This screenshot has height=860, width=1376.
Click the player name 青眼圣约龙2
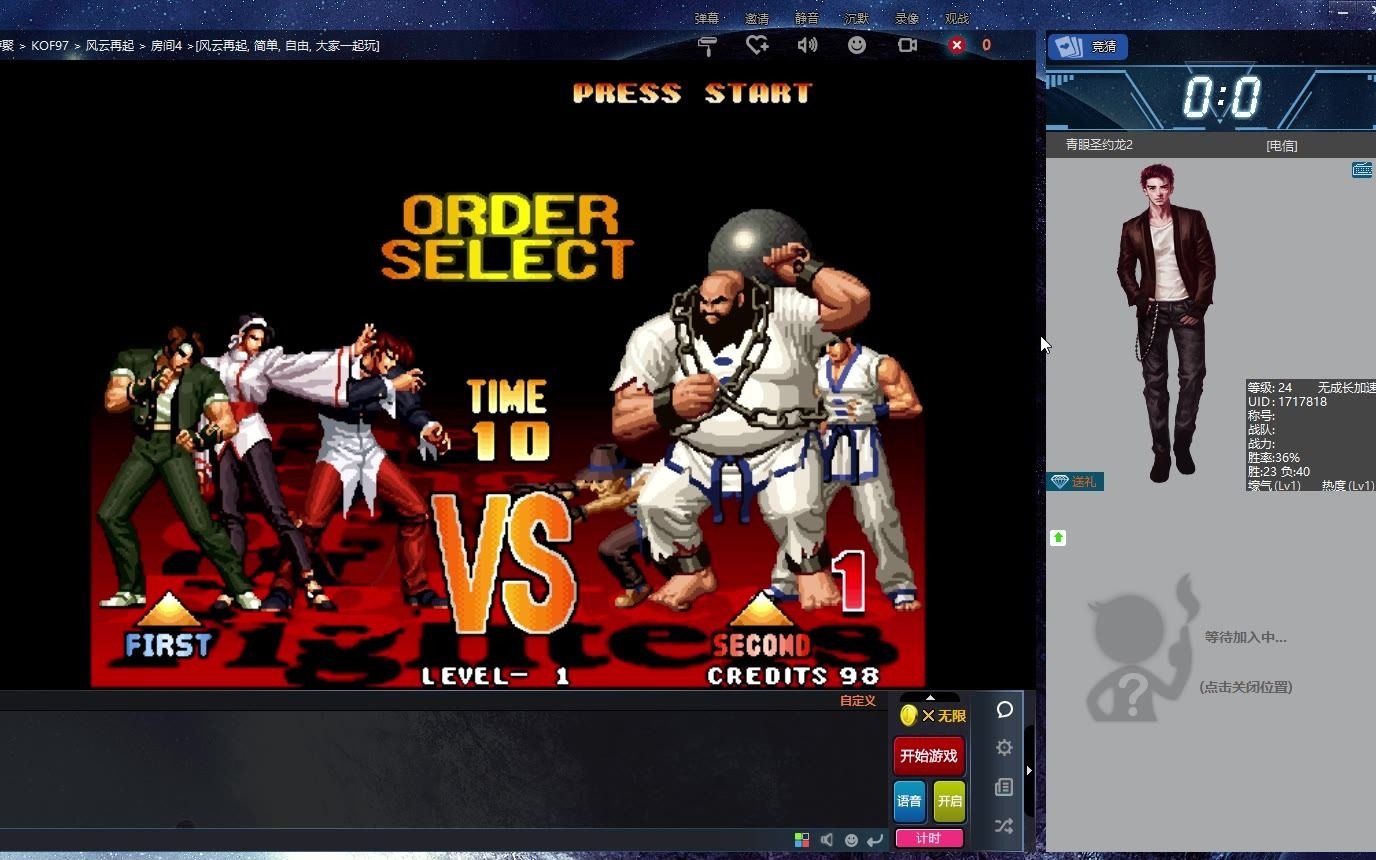point(1099,145)
